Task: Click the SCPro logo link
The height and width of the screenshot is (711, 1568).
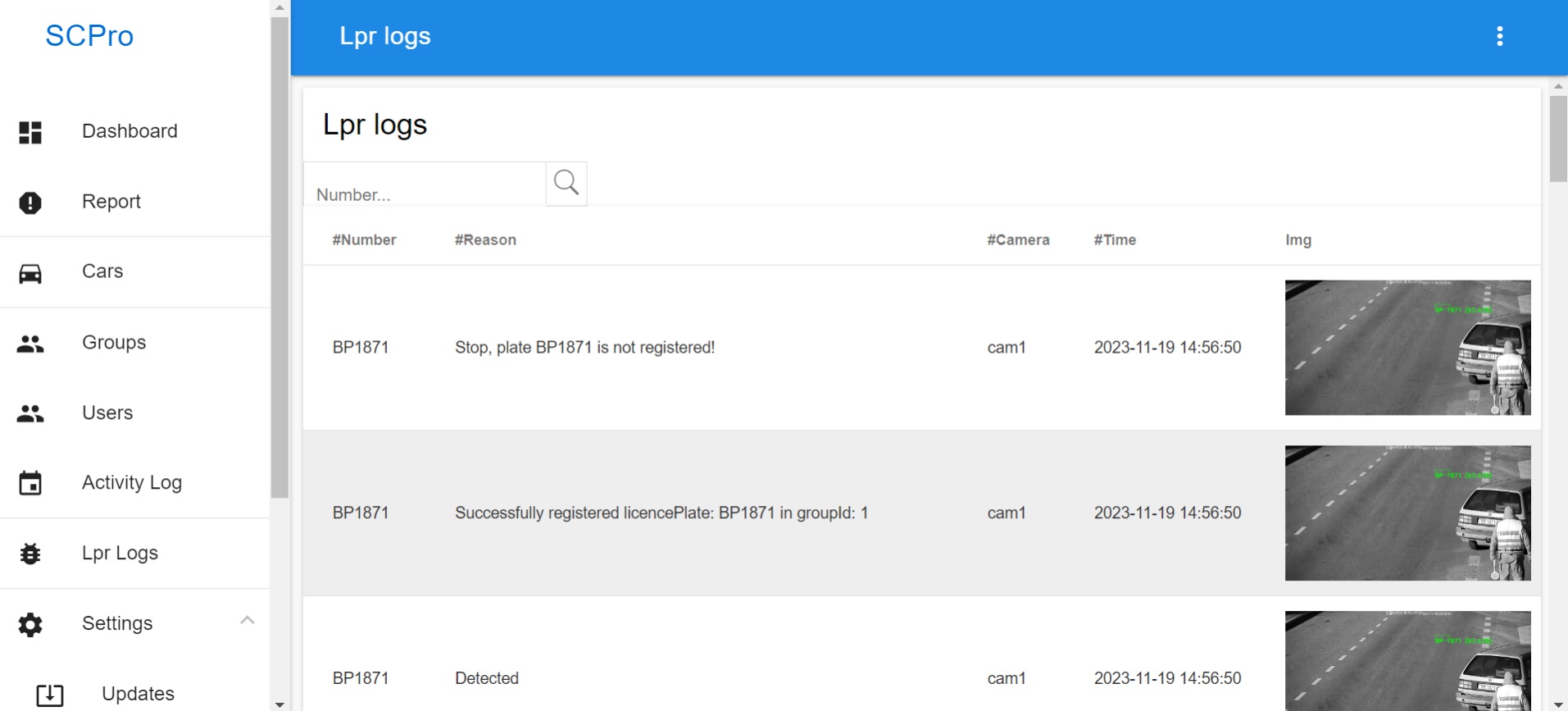Action: click(x=89, y=36)
